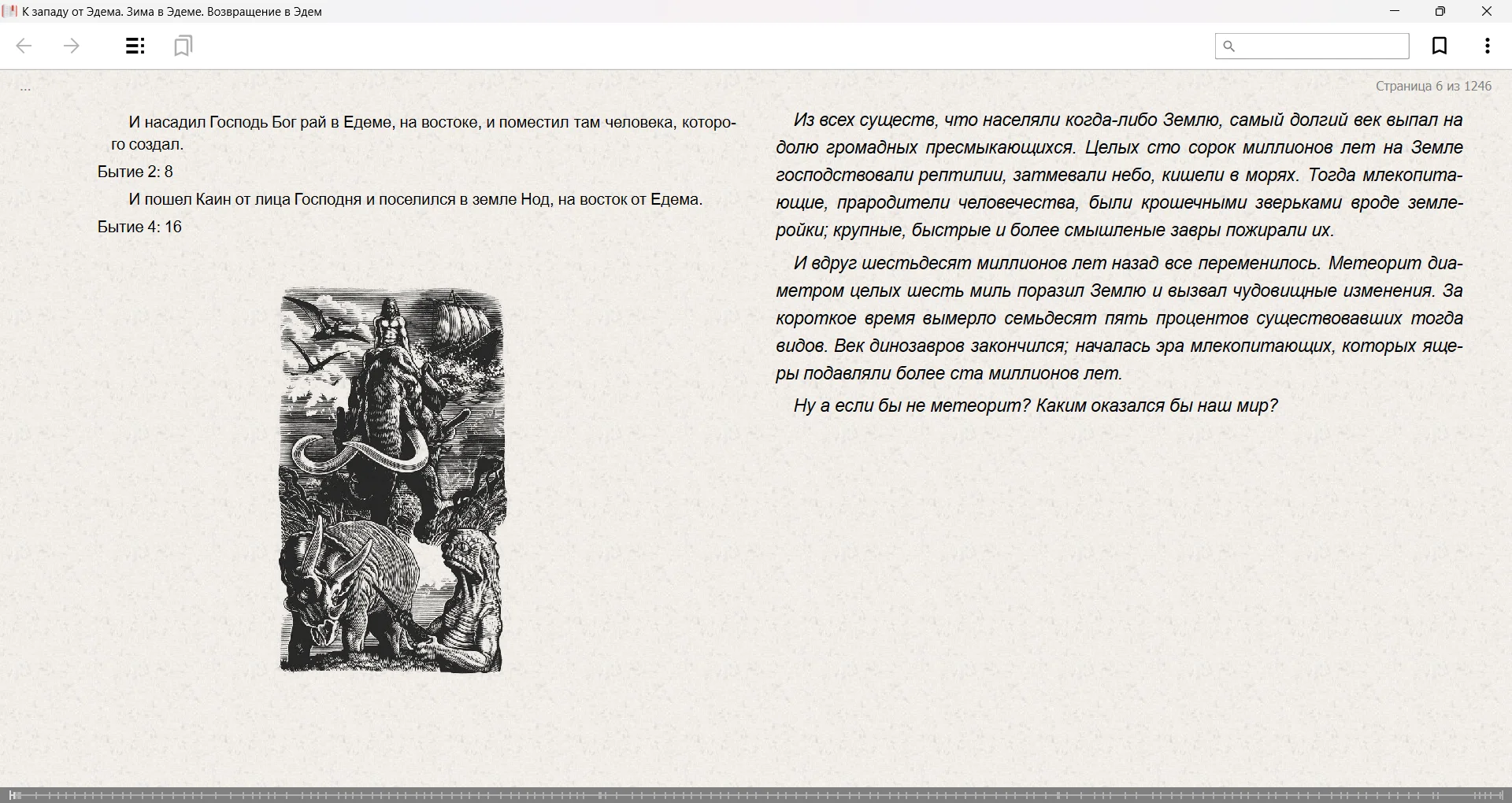The image size is (1512, 803).
Task: Click the 'Бытие 2: 8' citation
Action: click(x=135, y=172)
